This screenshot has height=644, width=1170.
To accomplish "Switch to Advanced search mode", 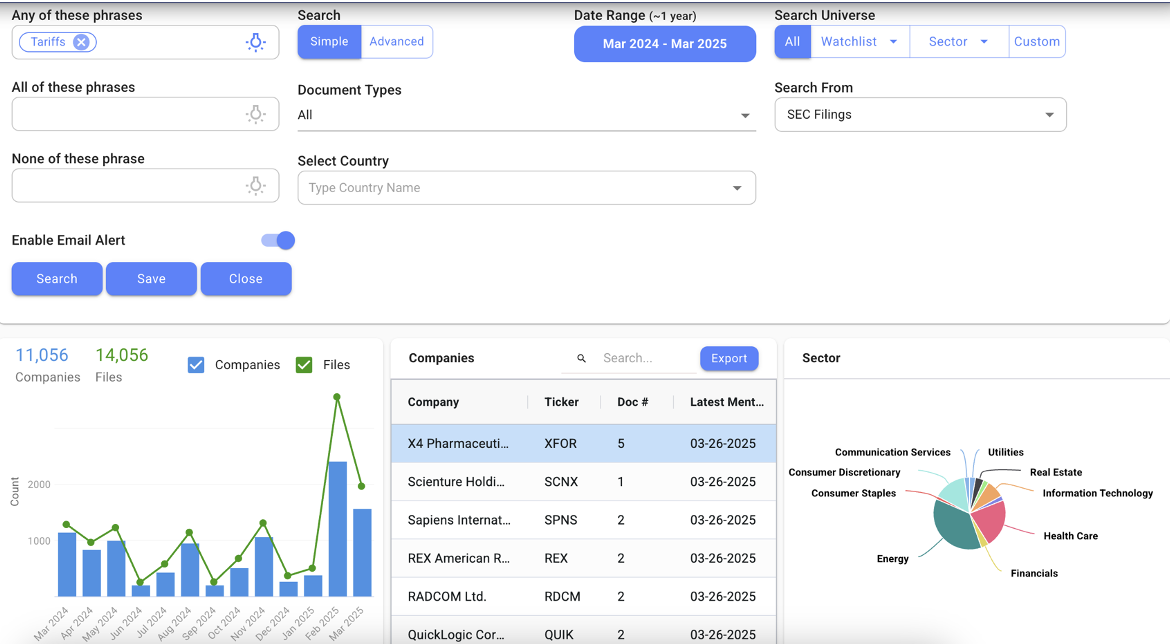I will coord(396,42).
